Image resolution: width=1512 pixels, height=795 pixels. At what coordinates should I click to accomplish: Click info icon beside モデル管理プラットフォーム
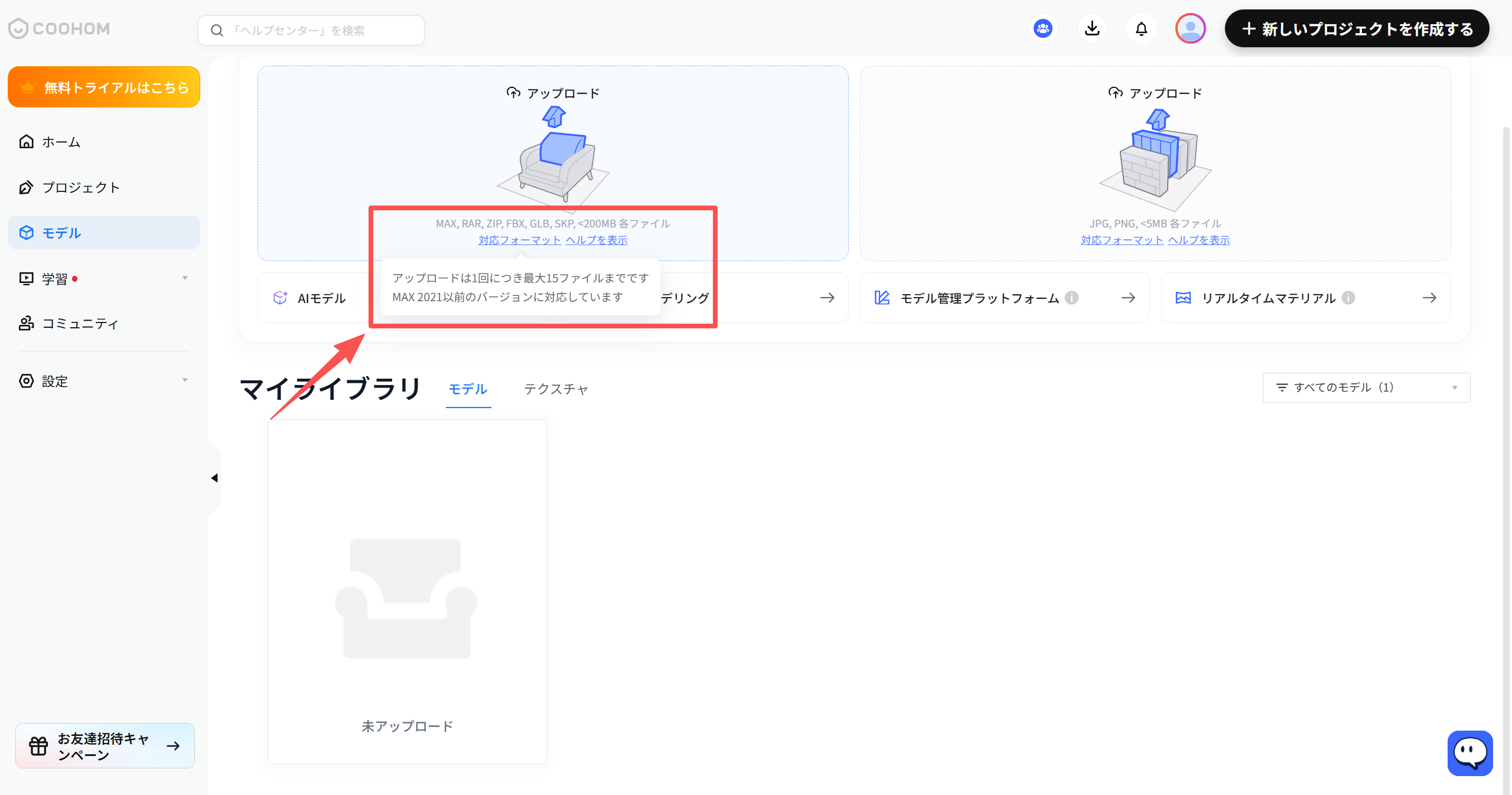1071,298
